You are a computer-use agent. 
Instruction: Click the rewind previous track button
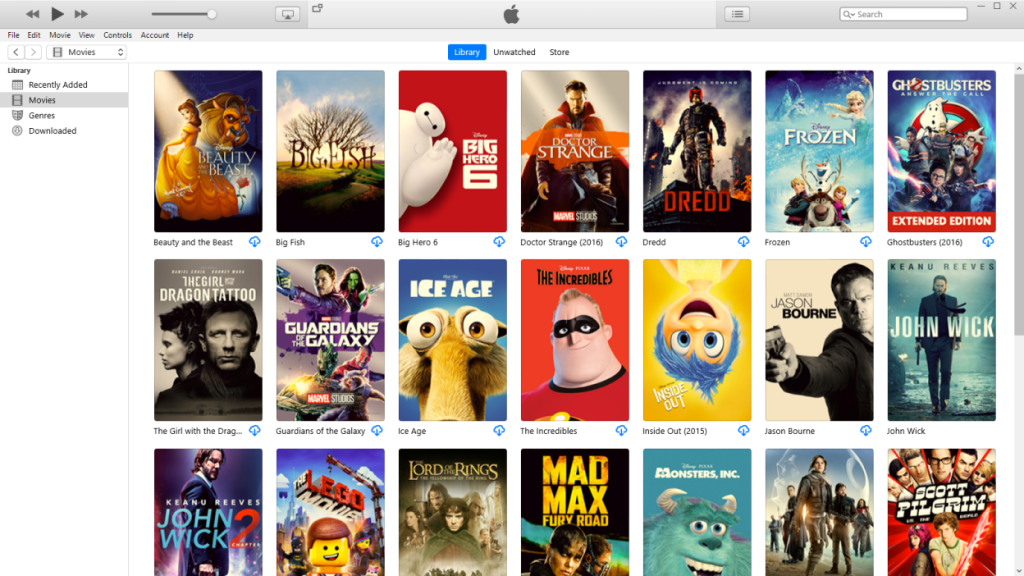(32, 14)
